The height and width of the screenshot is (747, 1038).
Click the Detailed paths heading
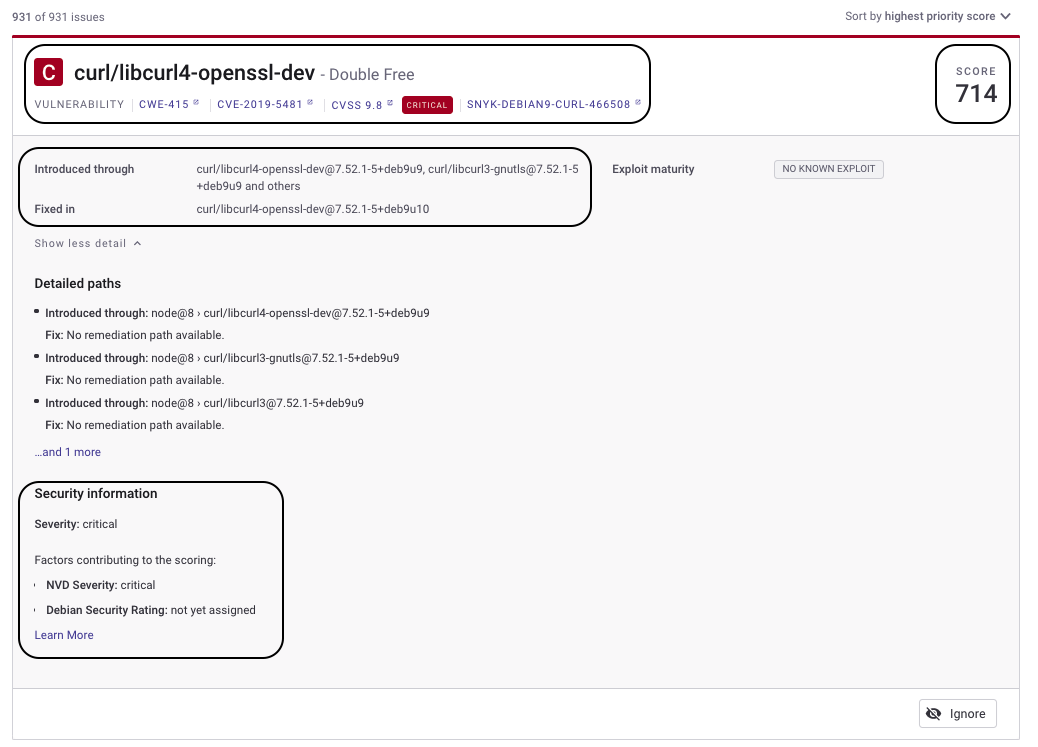tap(77, 283)
